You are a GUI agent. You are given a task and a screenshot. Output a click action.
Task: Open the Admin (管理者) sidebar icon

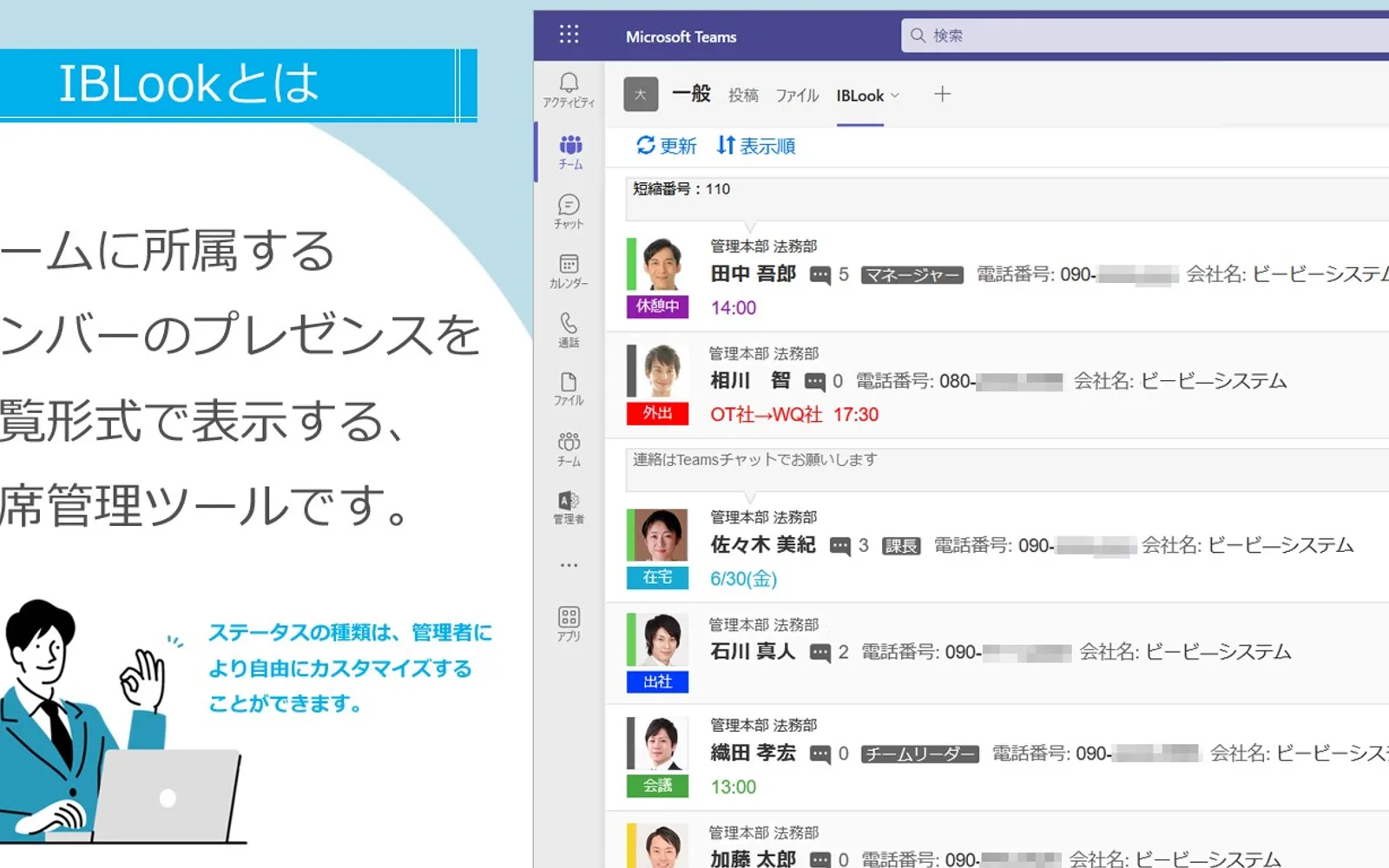(569, 508)
